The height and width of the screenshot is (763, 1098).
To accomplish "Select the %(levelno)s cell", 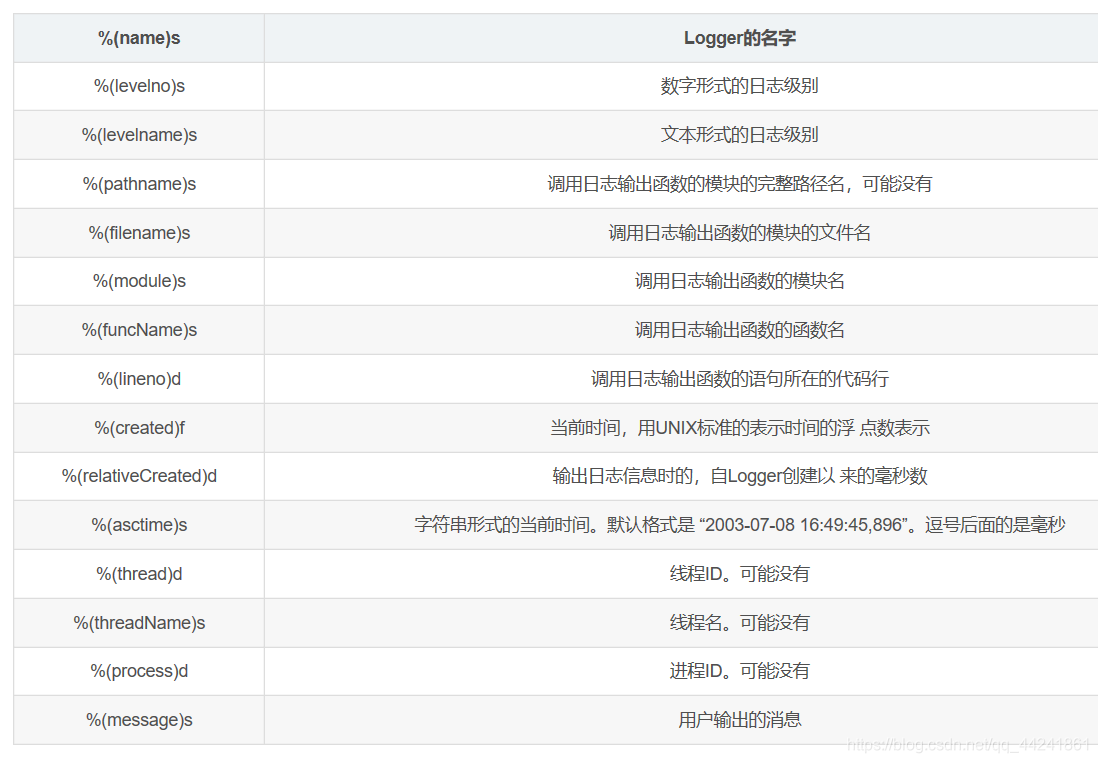I will [x=139, y=86].
